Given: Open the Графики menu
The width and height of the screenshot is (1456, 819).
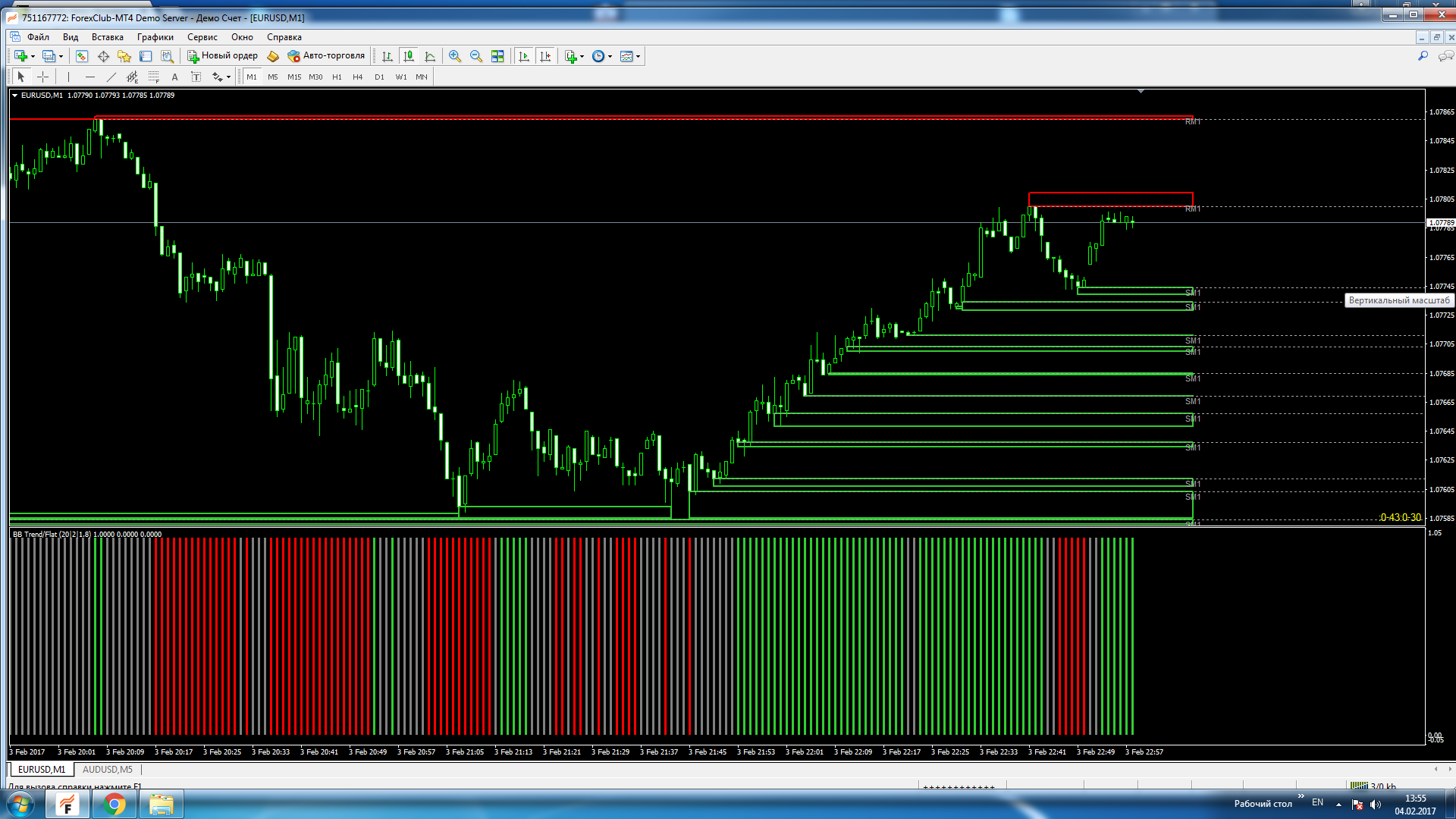Looking at the screenshot, I should [155, 37].
